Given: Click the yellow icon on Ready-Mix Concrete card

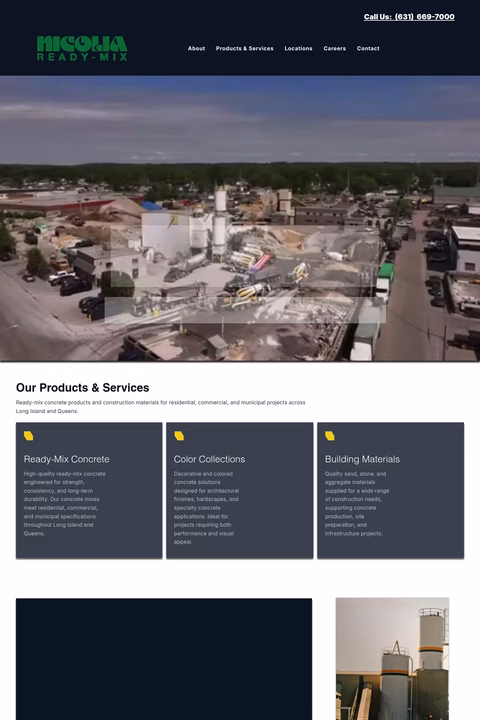Looking at the screenshot, I should coord(28,436).
